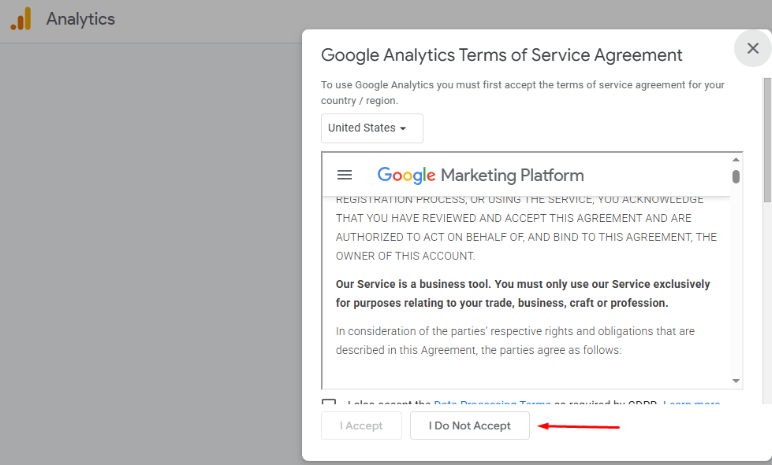The width and height of the screenshot is (772, 465).
Task: Click the terms scrollbar up arrow
Action: click(x=736, y=160)
